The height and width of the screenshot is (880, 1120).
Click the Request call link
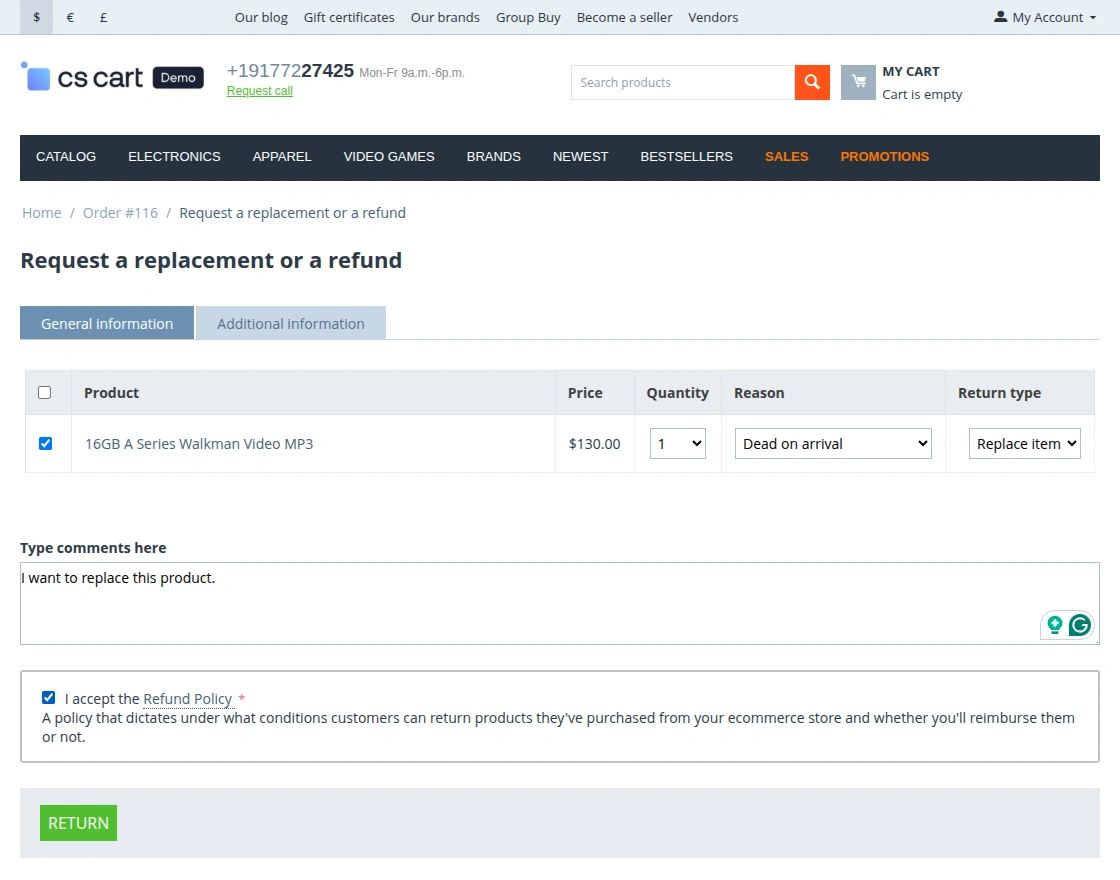(260, 91)
